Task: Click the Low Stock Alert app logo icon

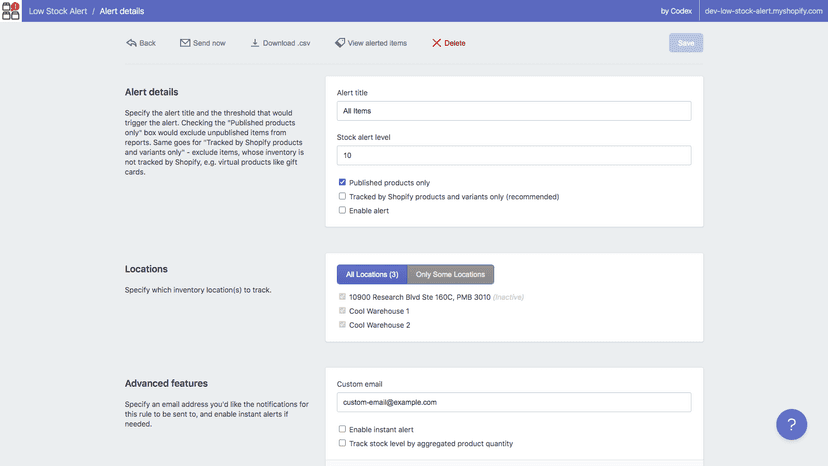Action: (x=11, y=11)
